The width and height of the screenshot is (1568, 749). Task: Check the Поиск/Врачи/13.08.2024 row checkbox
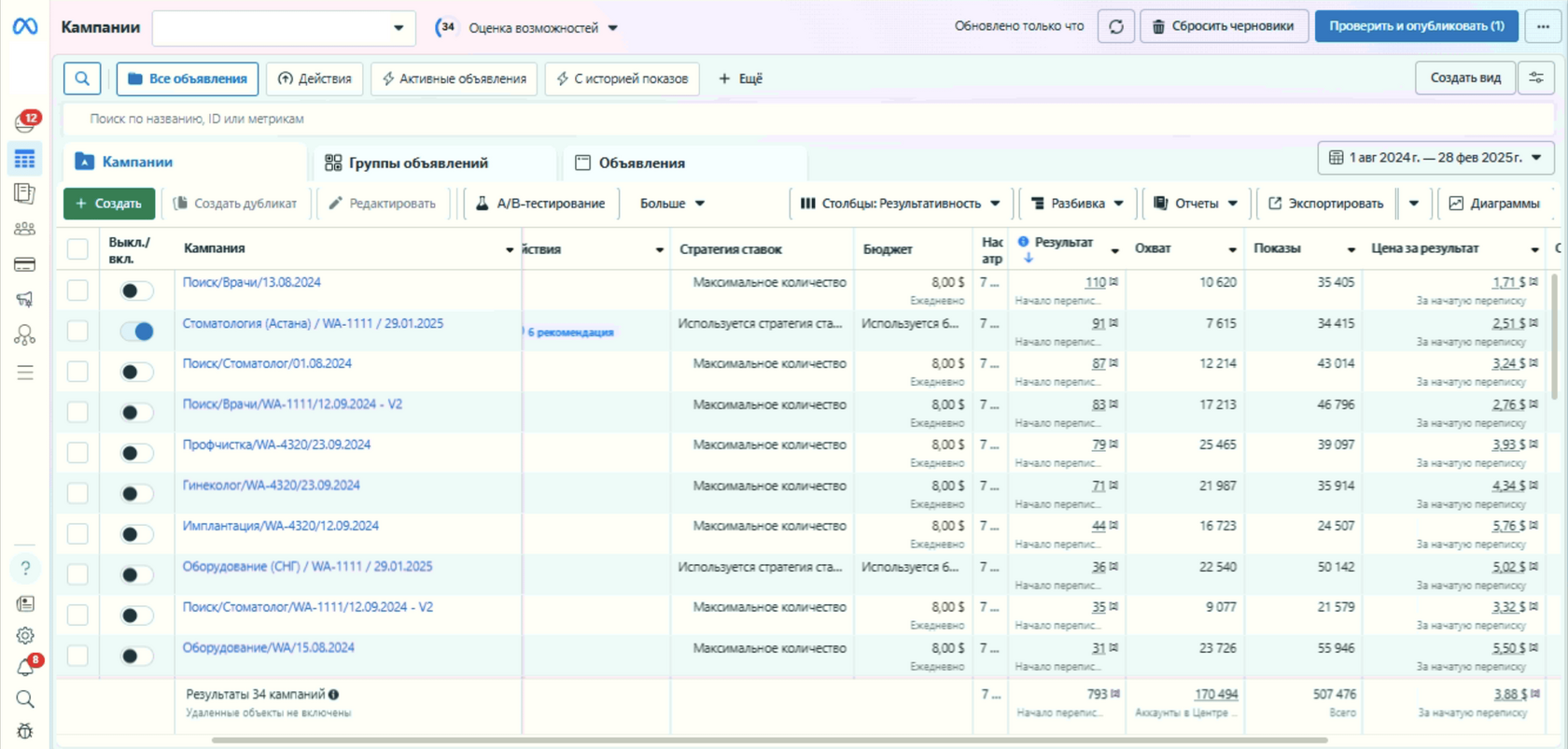click(77, 290)
